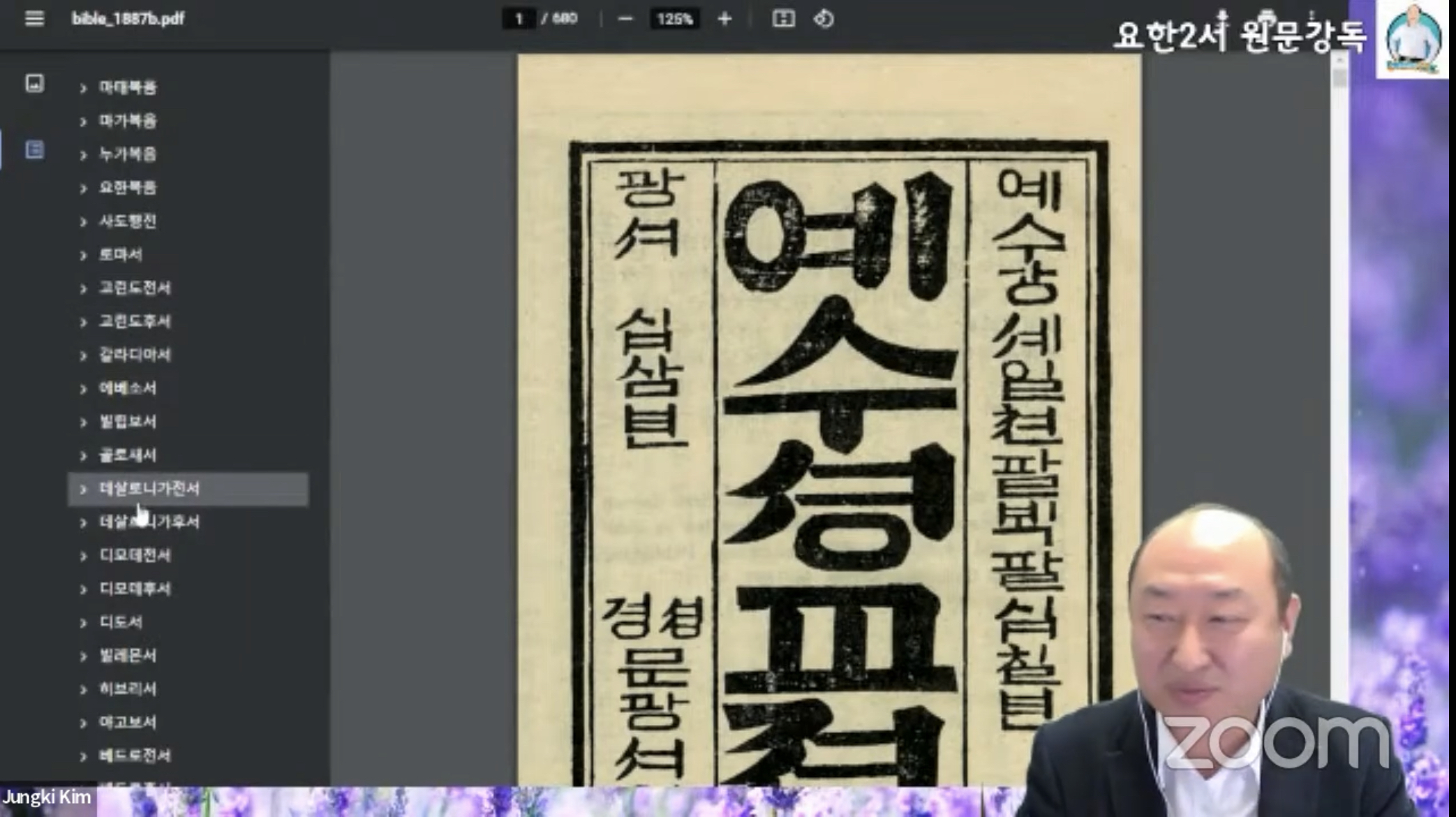This screenshot has width=1456, height=817.
Task: Open the 데살로니가후서 outline entry
Action: [149, 522]
